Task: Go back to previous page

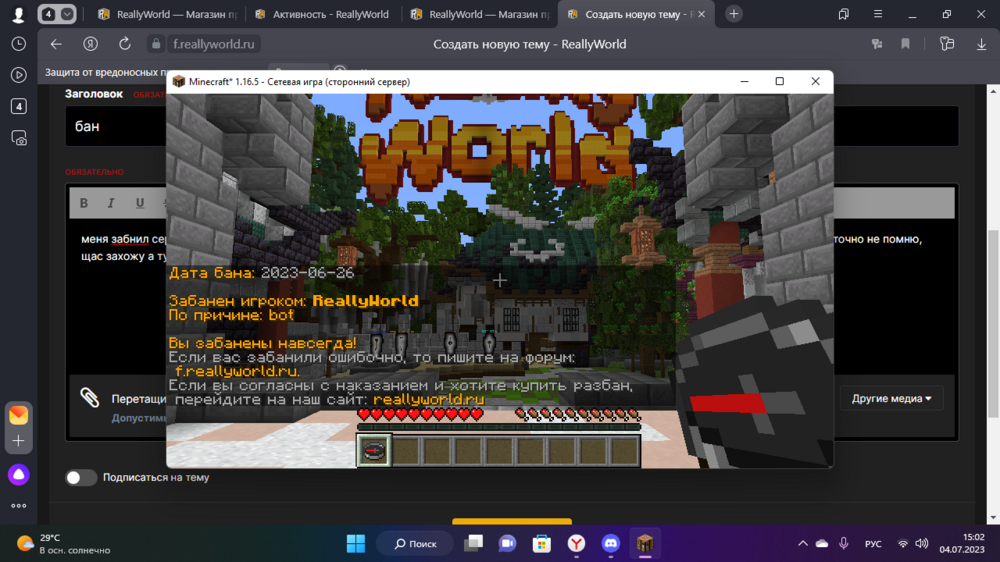Action: pos(56,44)
